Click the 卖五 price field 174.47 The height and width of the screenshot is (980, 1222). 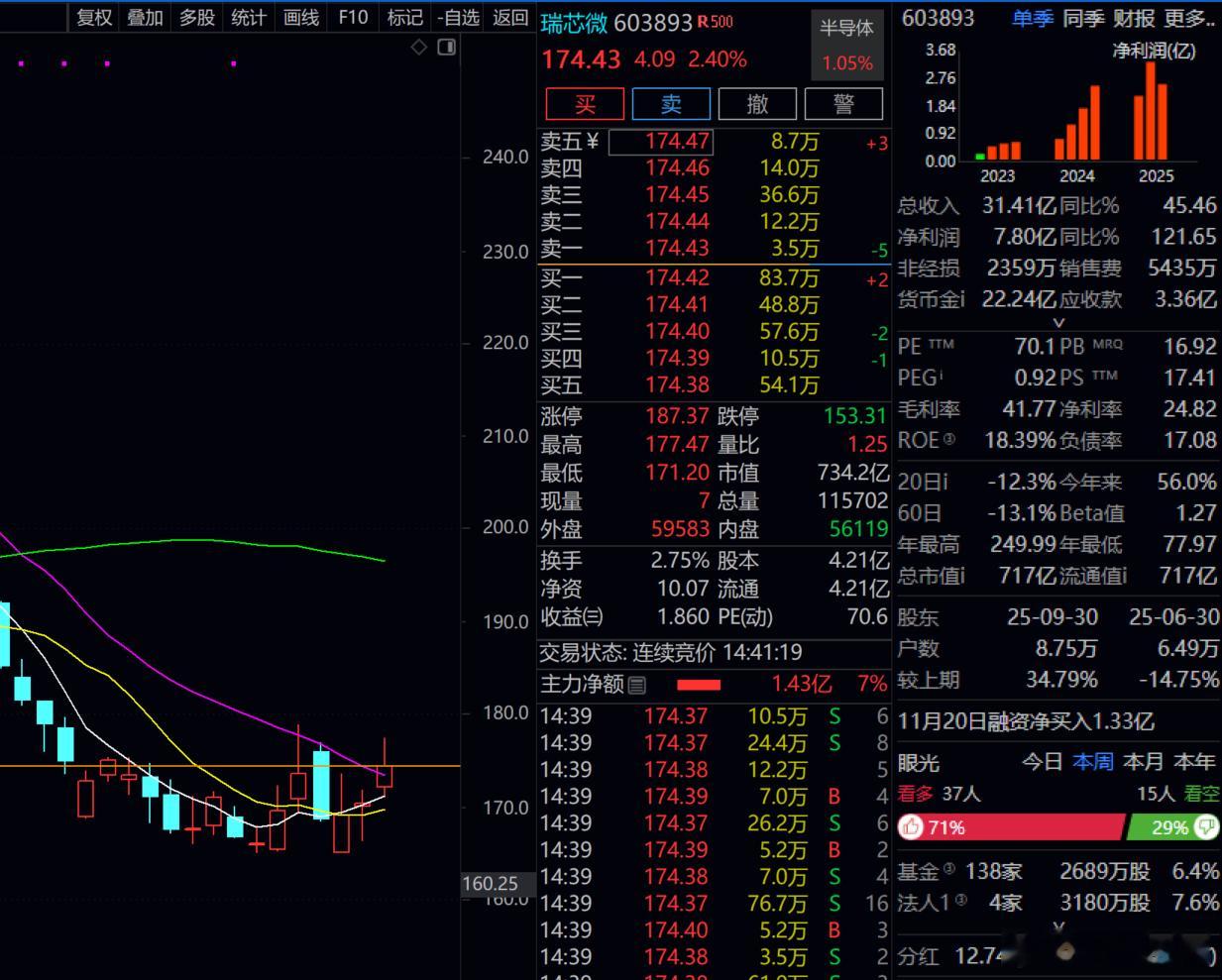coord(659,142)
